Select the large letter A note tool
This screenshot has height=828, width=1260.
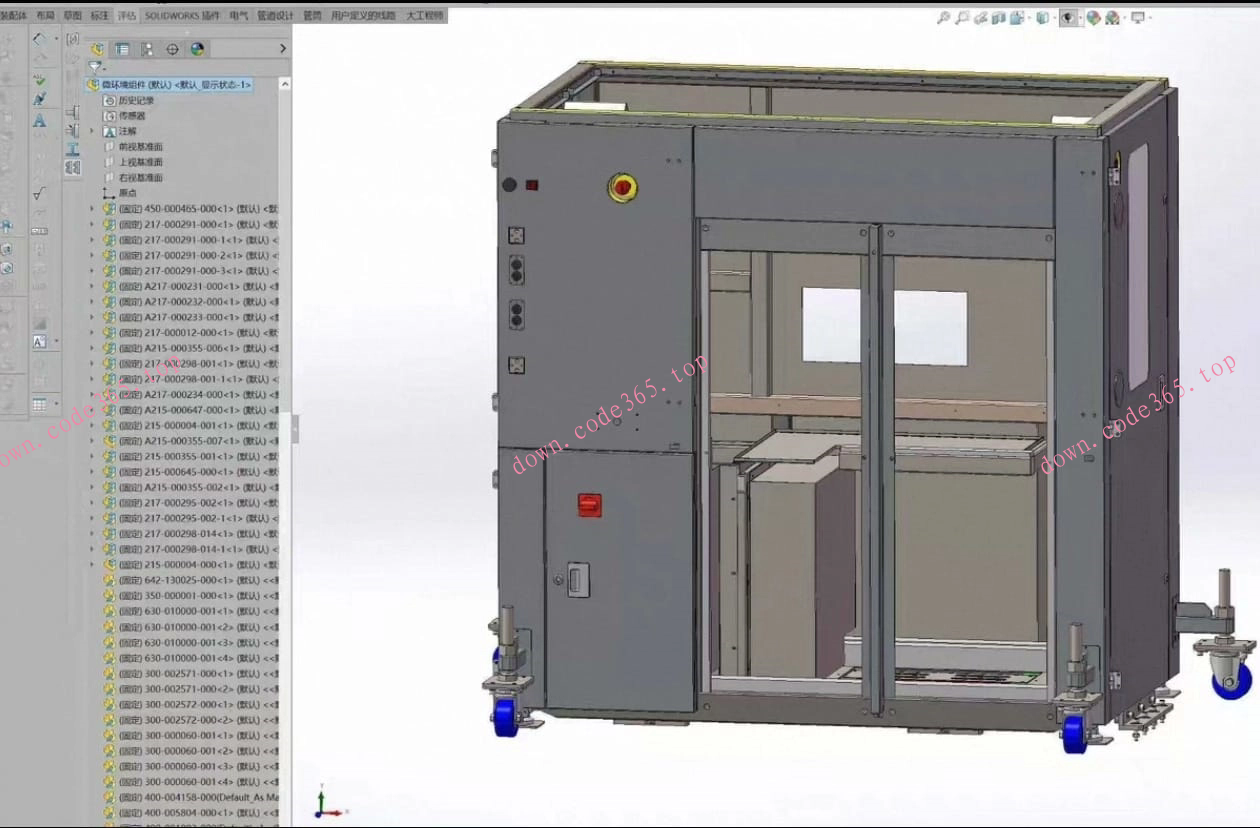(x=39, y=121)
